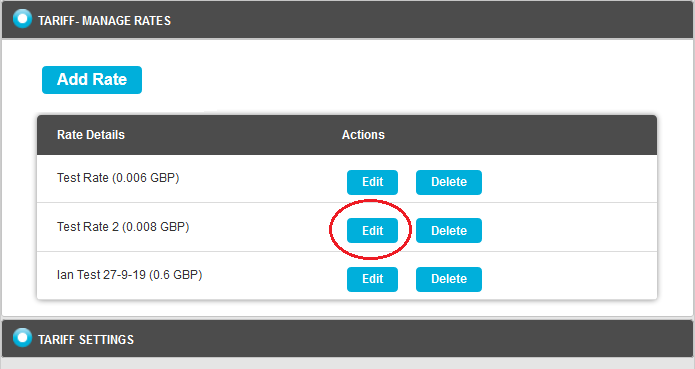Delete the Ian Test 27-9-19 rate
This screenshot has height=369, width=695.
[x=449, y=279]
